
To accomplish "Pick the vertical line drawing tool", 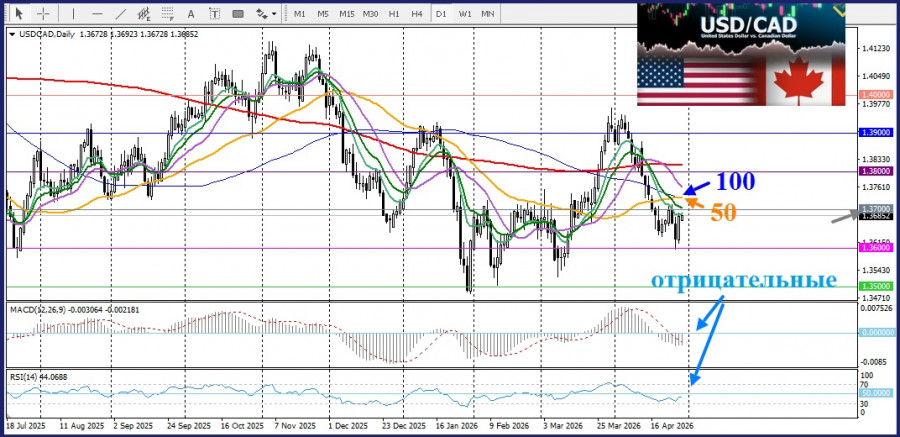I will [73, 14].
